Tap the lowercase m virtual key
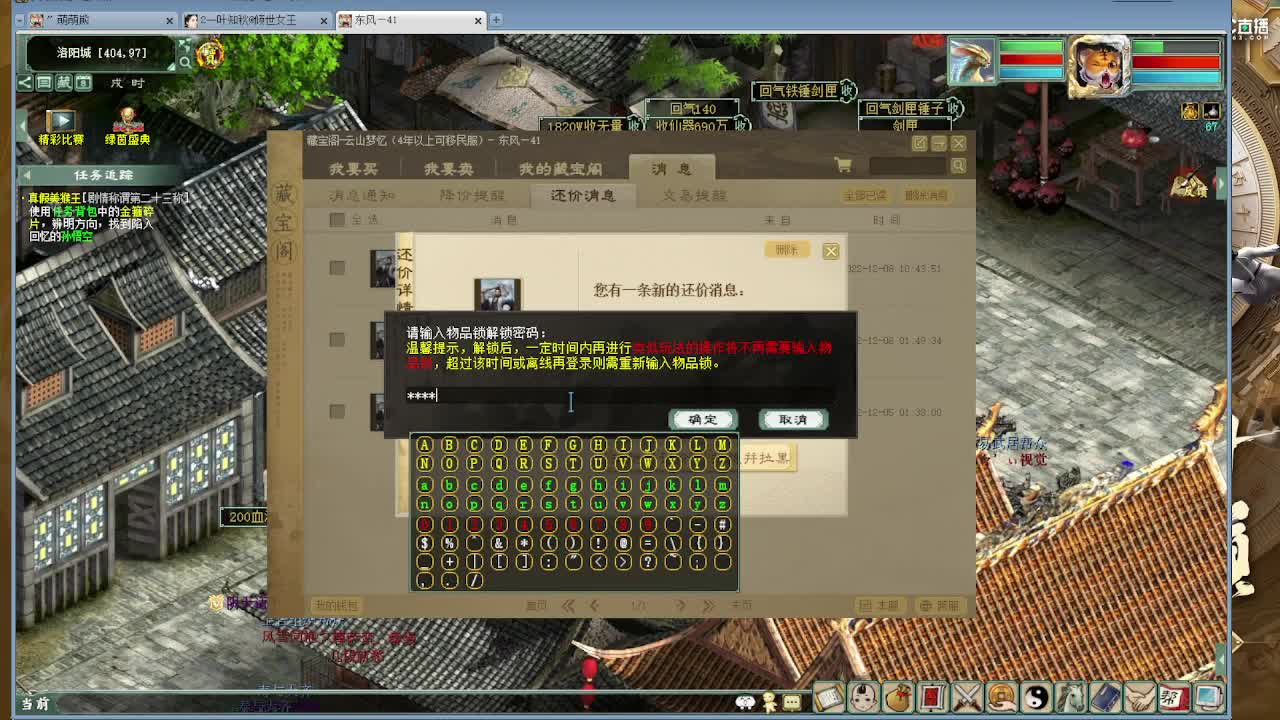This screenshot has height=720, width=1280. [x=722, y=485]
